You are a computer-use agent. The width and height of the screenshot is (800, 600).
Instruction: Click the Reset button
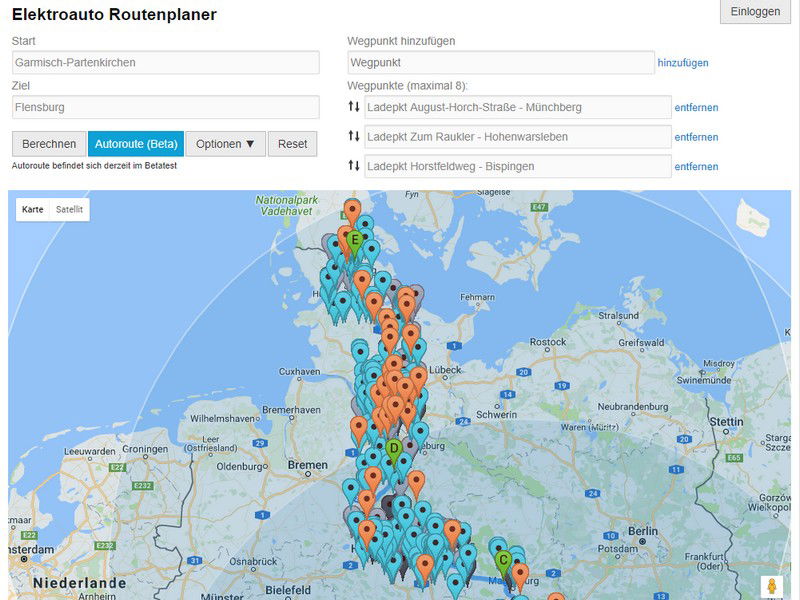292,144
